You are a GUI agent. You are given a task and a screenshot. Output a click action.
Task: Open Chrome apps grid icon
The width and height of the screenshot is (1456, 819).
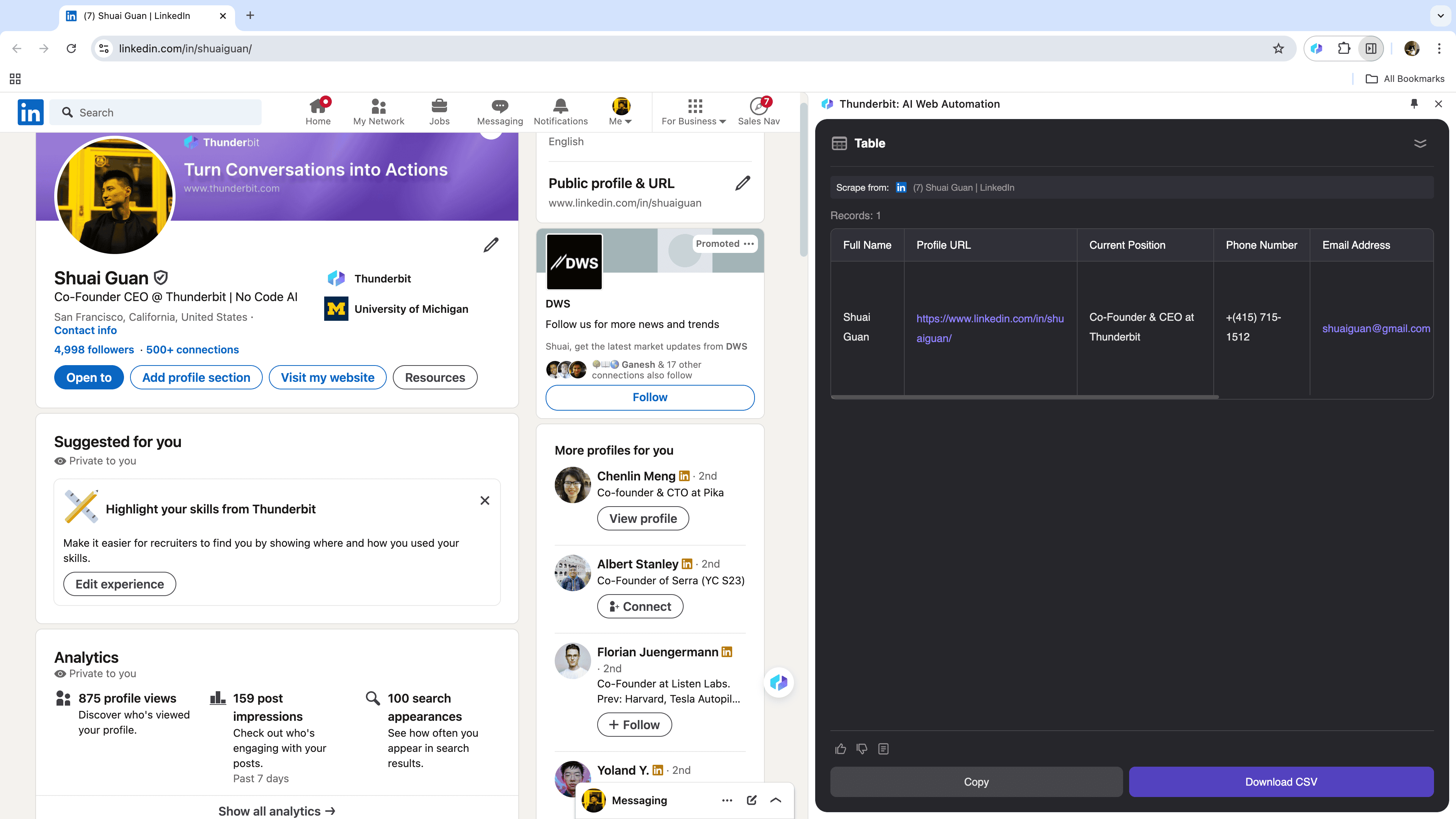point(15,78)
